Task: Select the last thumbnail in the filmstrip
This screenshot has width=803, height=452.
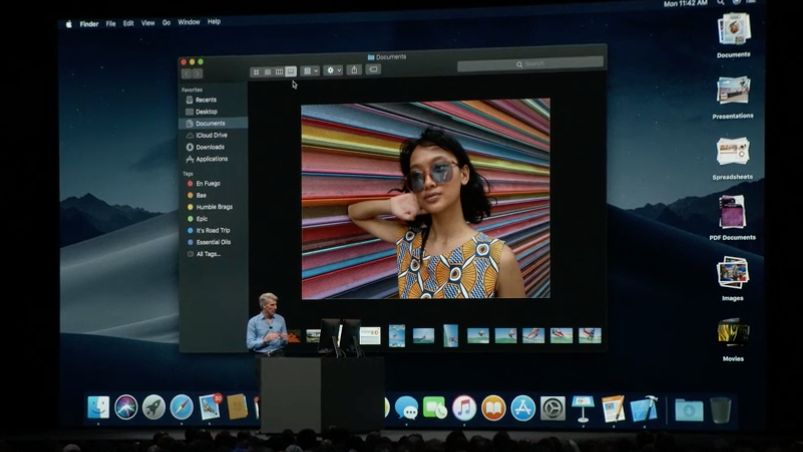Action: coord(589,335)
